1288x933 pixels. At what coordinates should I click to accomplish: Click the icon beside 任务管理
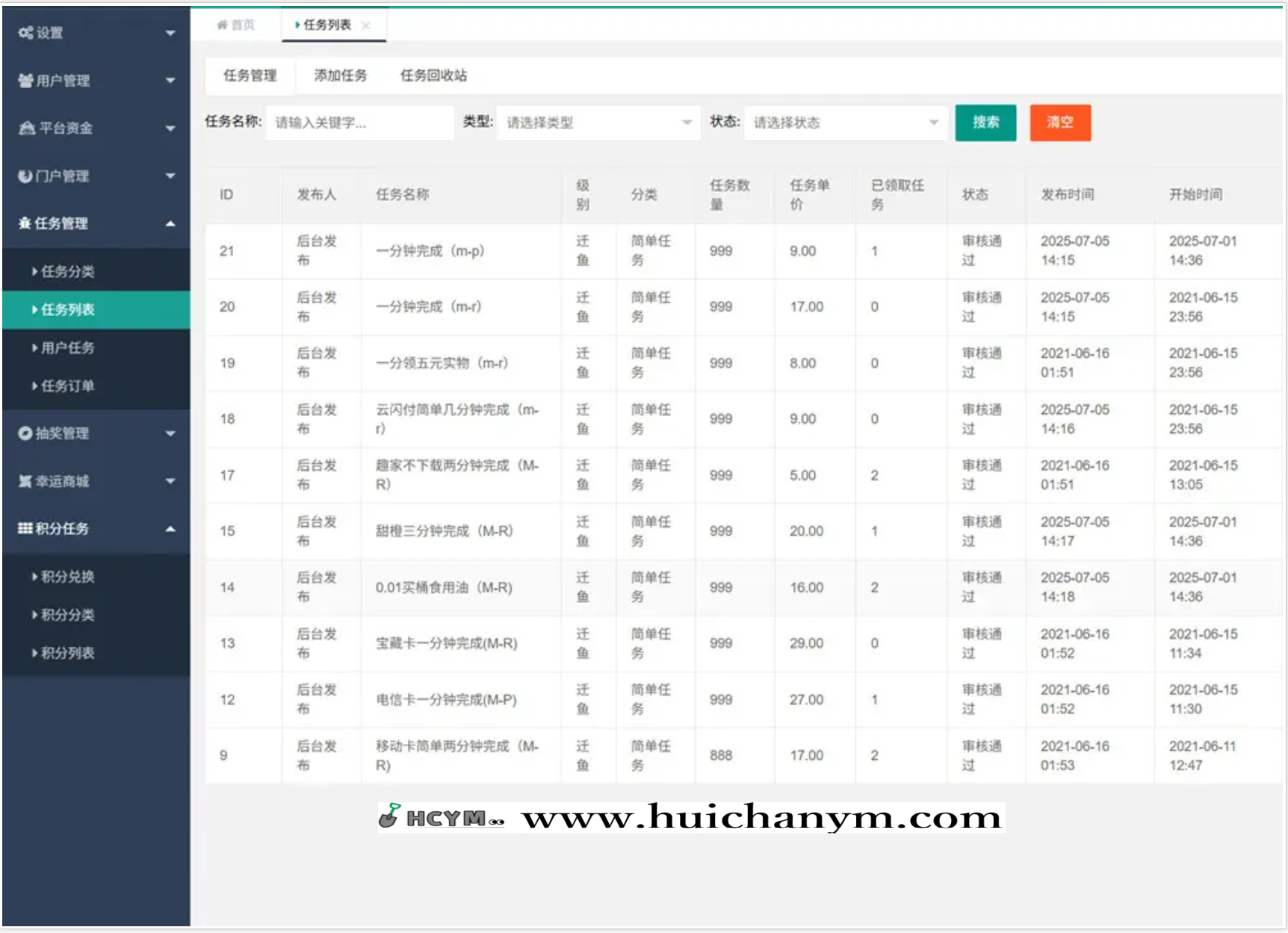coord(25,223)
